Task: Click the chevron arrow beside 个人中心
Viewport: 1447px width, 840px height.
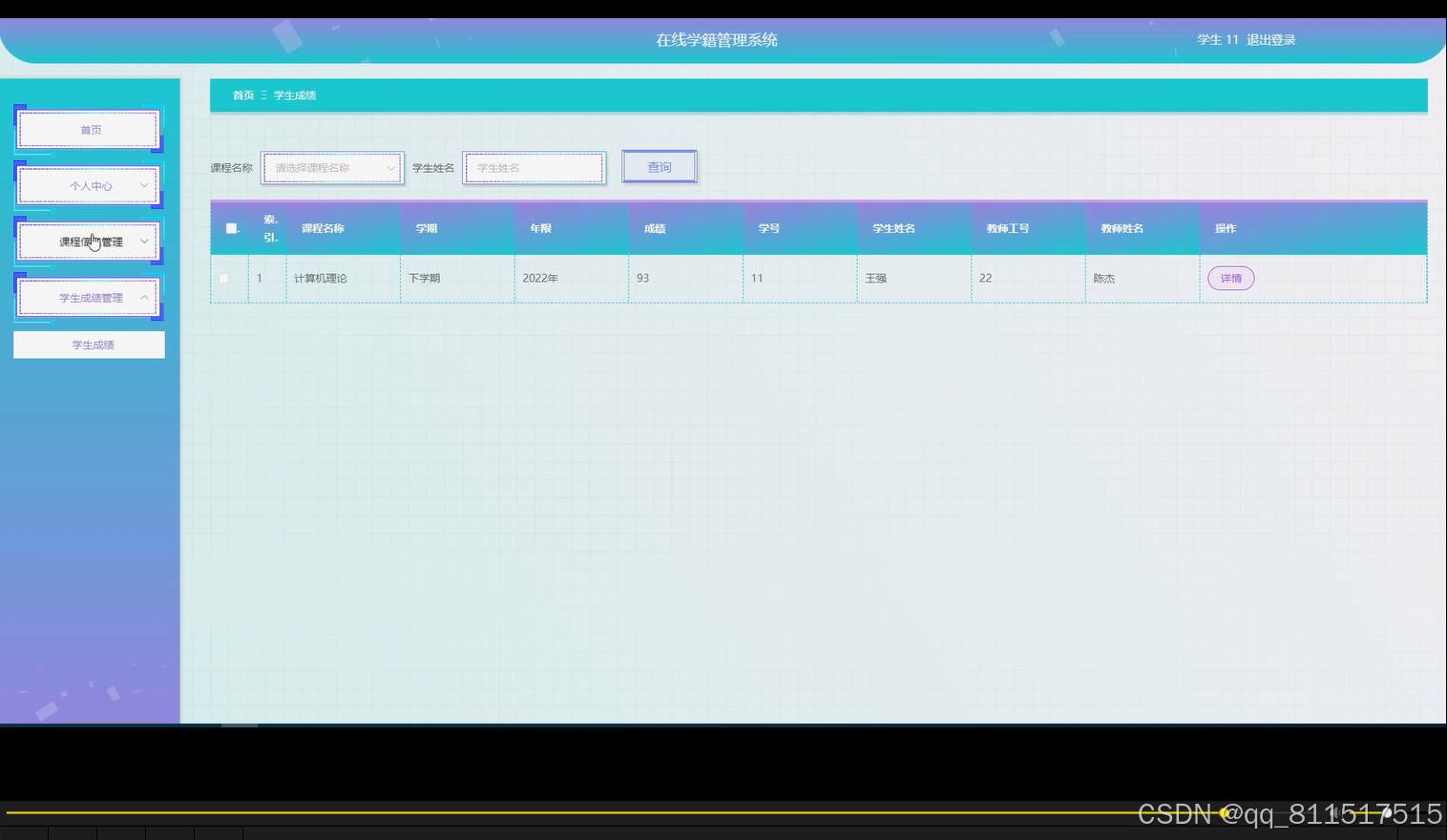Action: click(144, 186)
